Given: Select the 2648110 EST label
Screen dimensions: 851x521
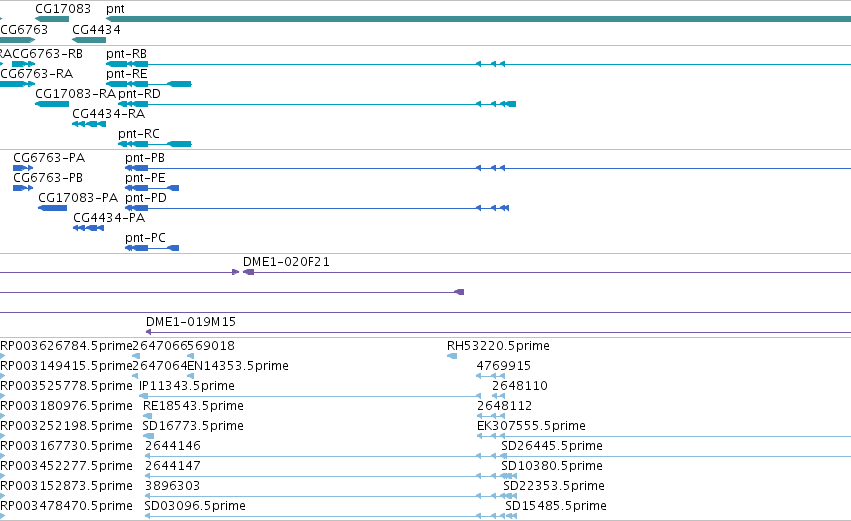Looking at the screenshot, I should tap(520, 386).
